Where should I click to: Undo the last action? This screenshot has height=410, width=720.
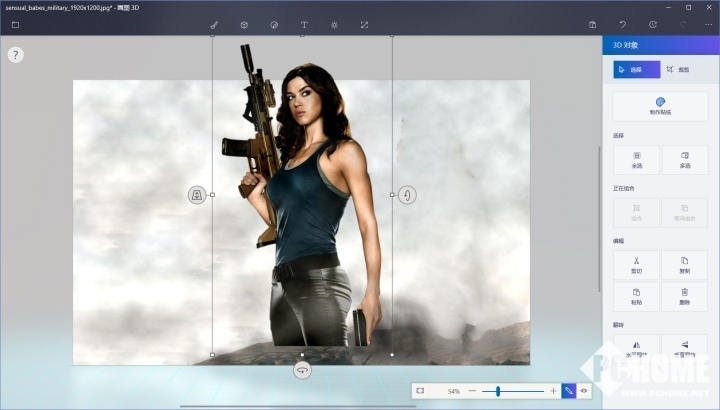[623, 25]
